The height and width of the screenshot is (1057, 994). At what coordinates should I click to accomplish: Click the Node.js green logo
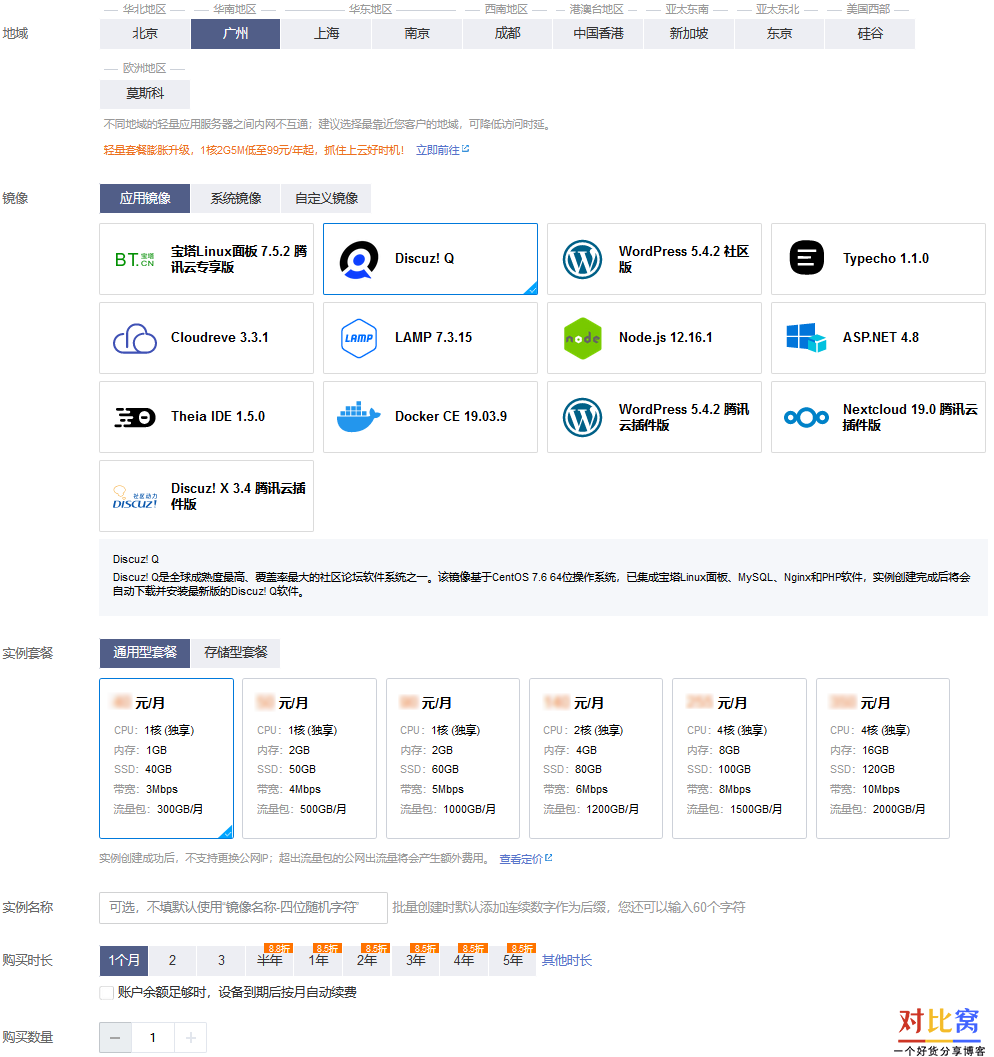click(x=583, y=338)
